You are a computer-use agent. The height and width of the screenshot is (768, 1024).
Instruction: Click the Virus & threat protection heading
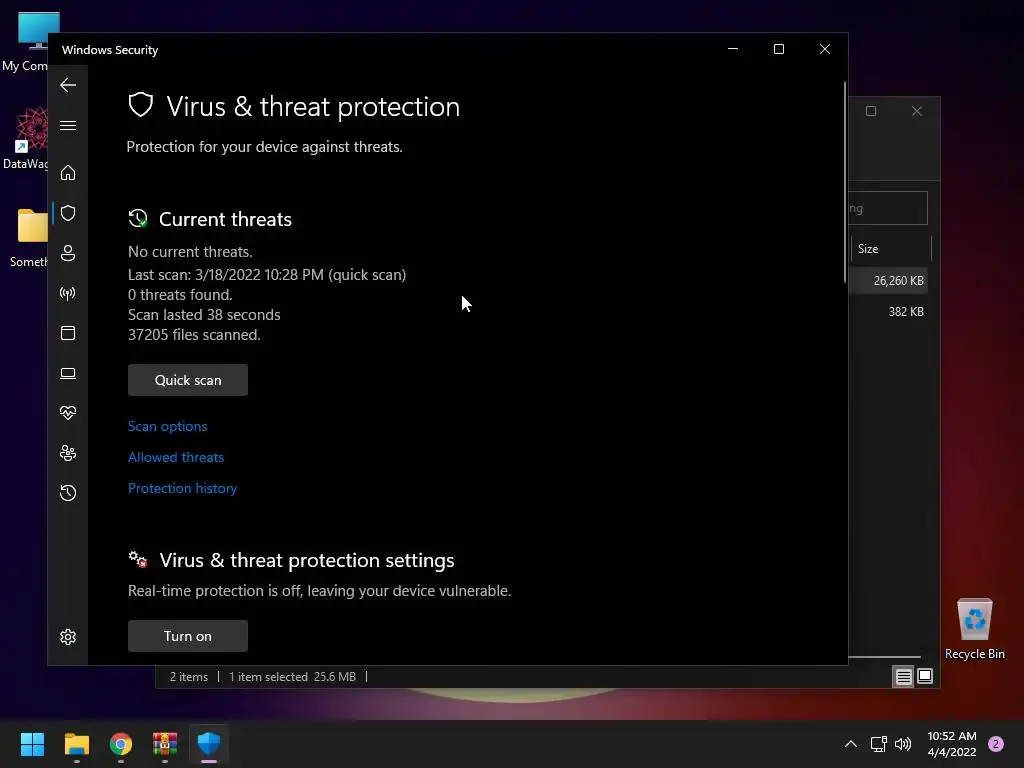click(x=313, y=106)
